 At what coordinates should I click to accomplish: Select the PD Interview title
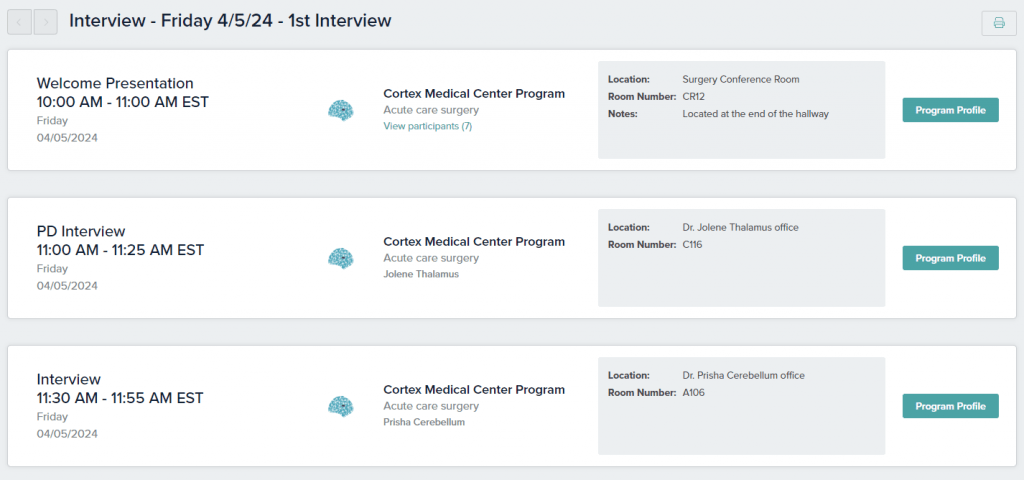(81, 231)
